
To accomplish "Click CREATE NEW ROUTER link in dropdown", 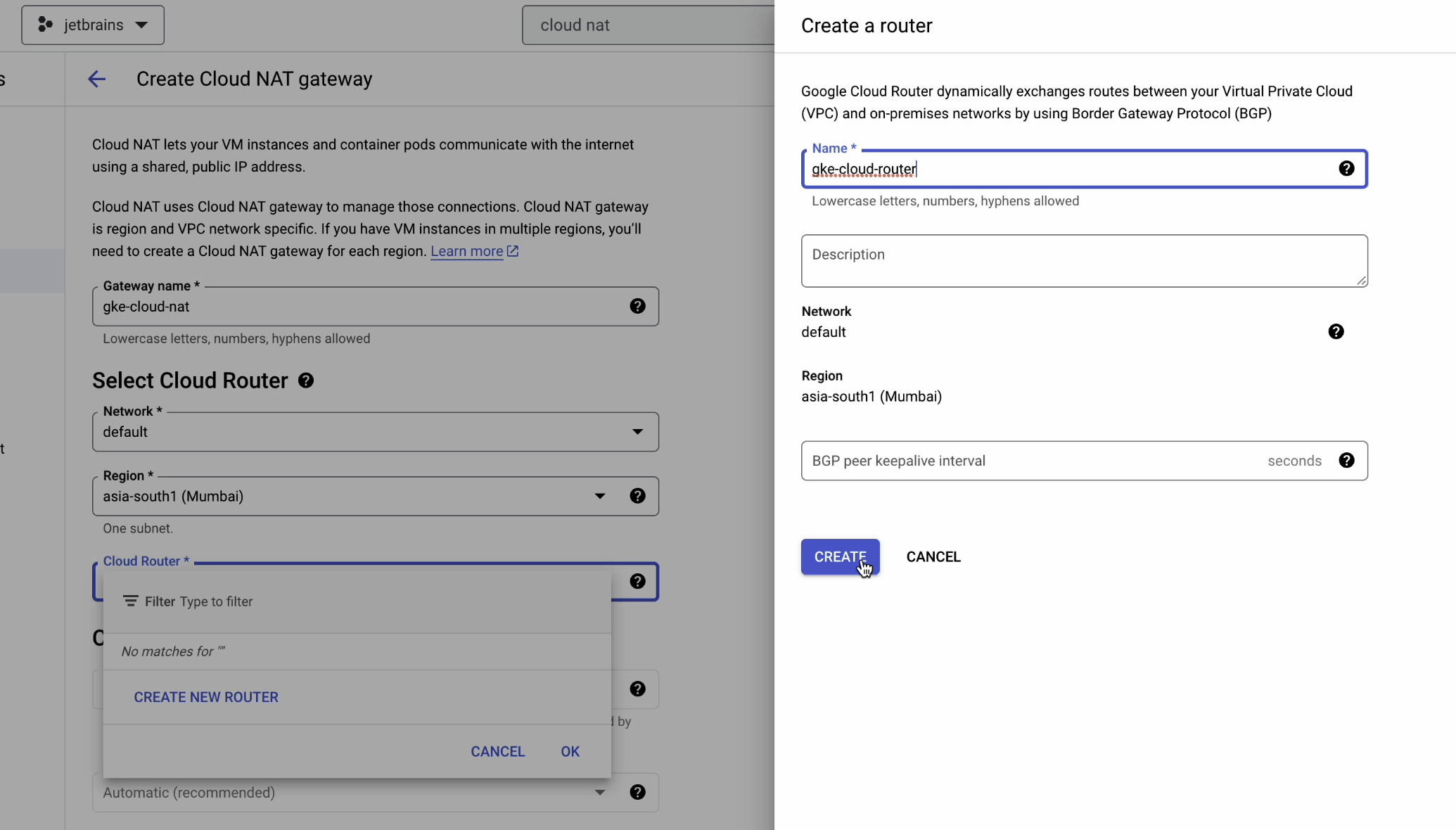I will (x=206, y=697).
